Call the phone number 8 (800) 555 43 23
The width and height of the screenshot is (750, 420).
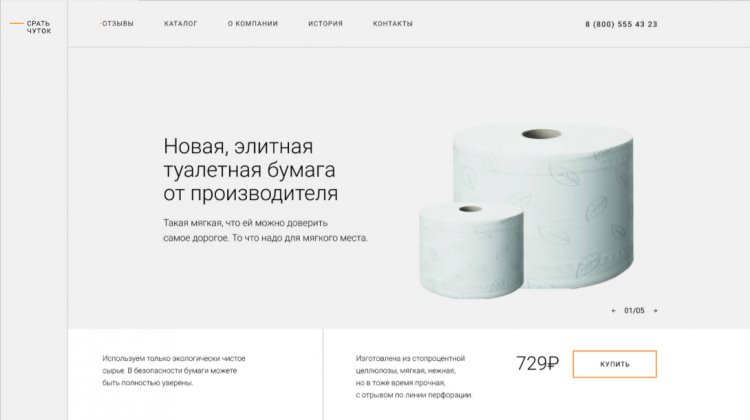click(x=621, y=24)
